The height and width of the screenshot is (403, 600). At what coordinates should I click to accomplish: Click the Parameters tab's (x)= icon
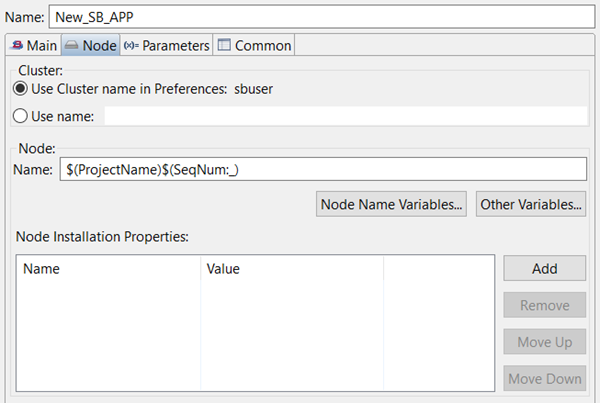tap(131, 46)
